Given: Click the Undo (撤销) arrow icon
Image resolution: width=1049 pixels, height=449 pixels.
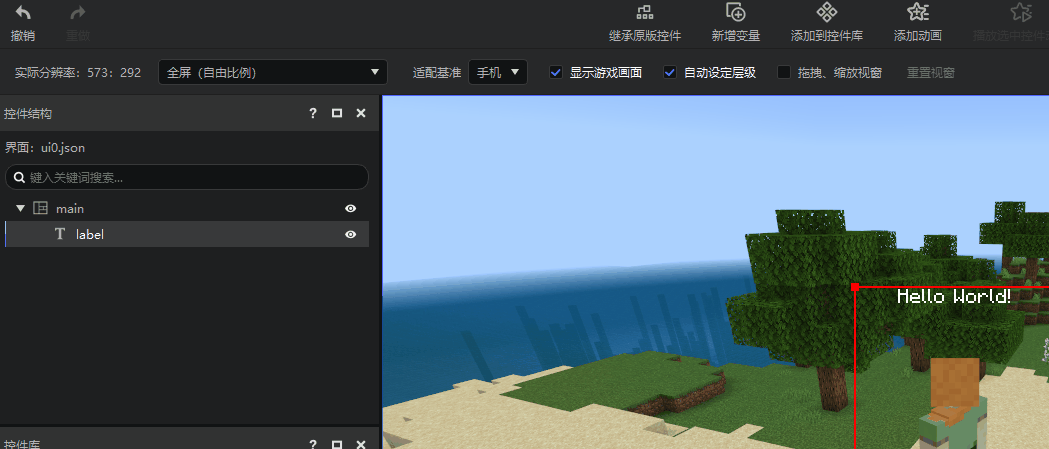Looking at the screenshot, I should [23, 13].
